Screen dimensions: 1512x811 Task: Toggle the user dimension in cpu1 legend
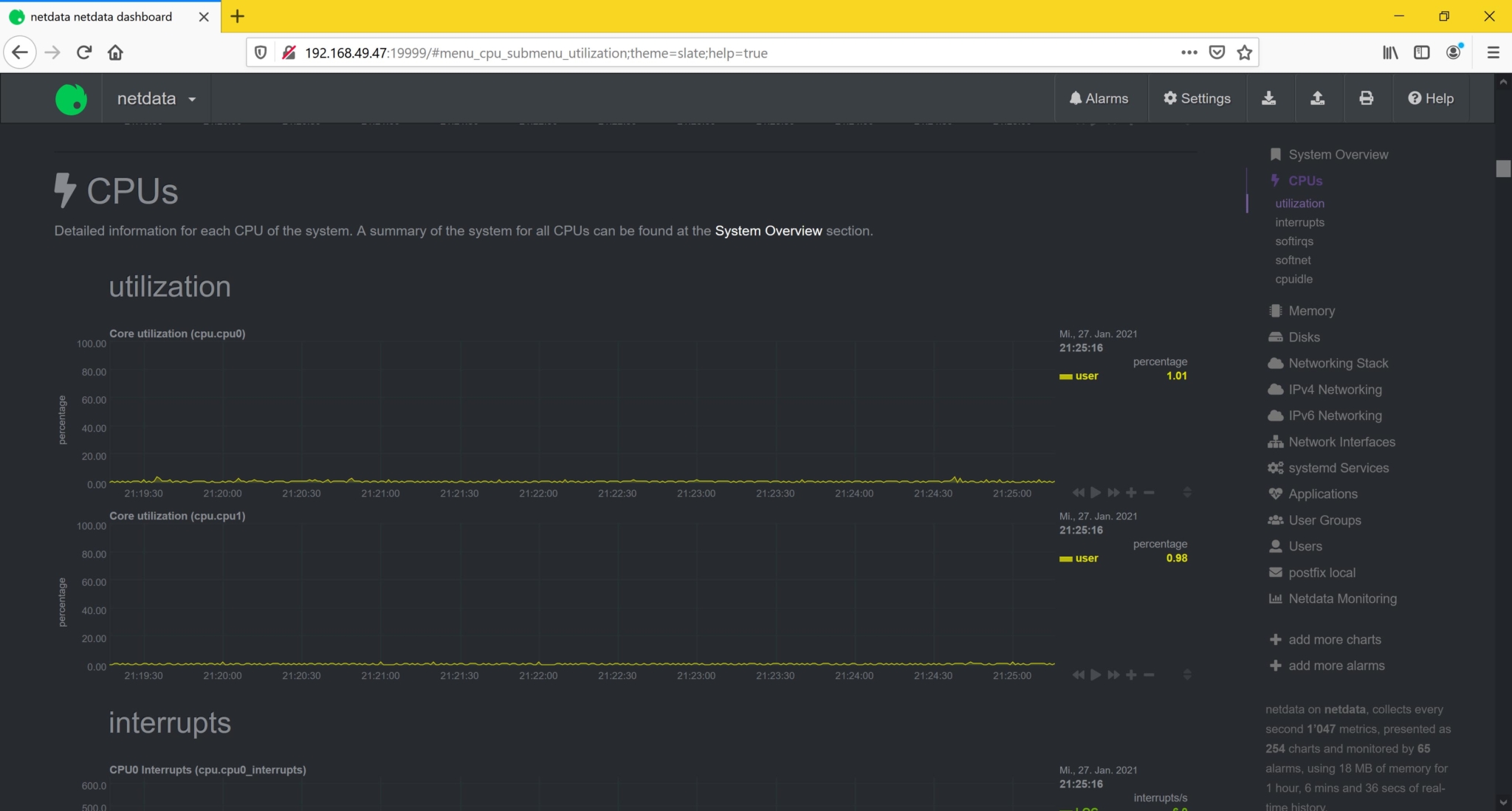1079,558
